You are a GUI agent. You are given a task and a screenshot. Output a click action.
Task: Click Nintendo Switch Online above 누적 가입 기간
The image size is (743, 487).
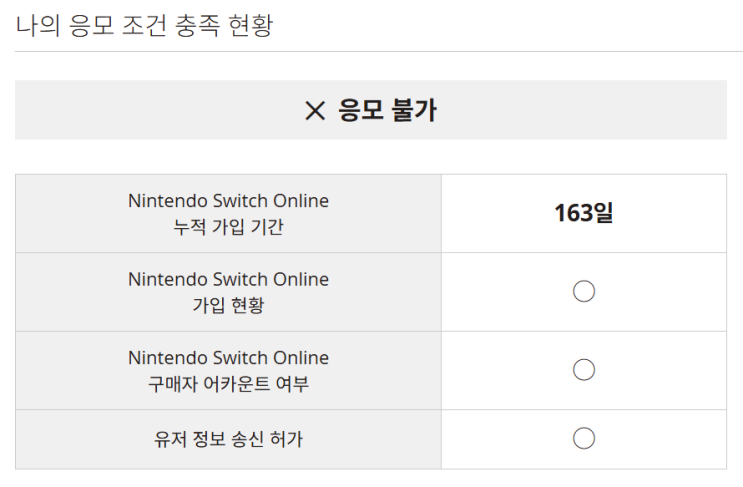pyautogui.click(x=228, y=201)
